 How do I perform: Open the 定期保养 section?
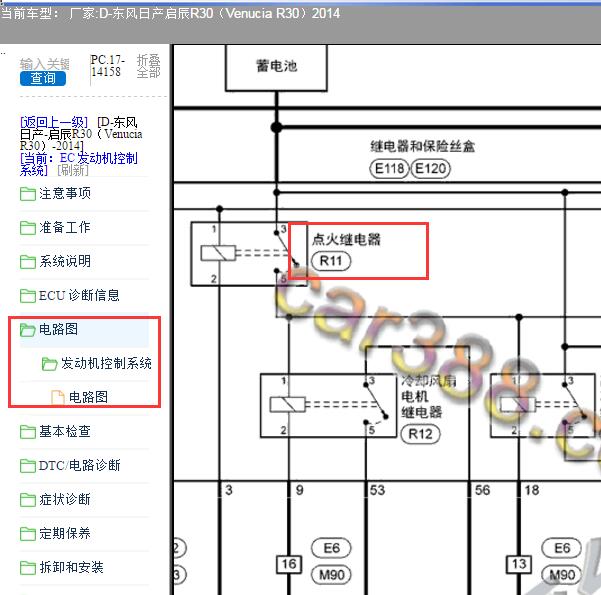point(65,533)
